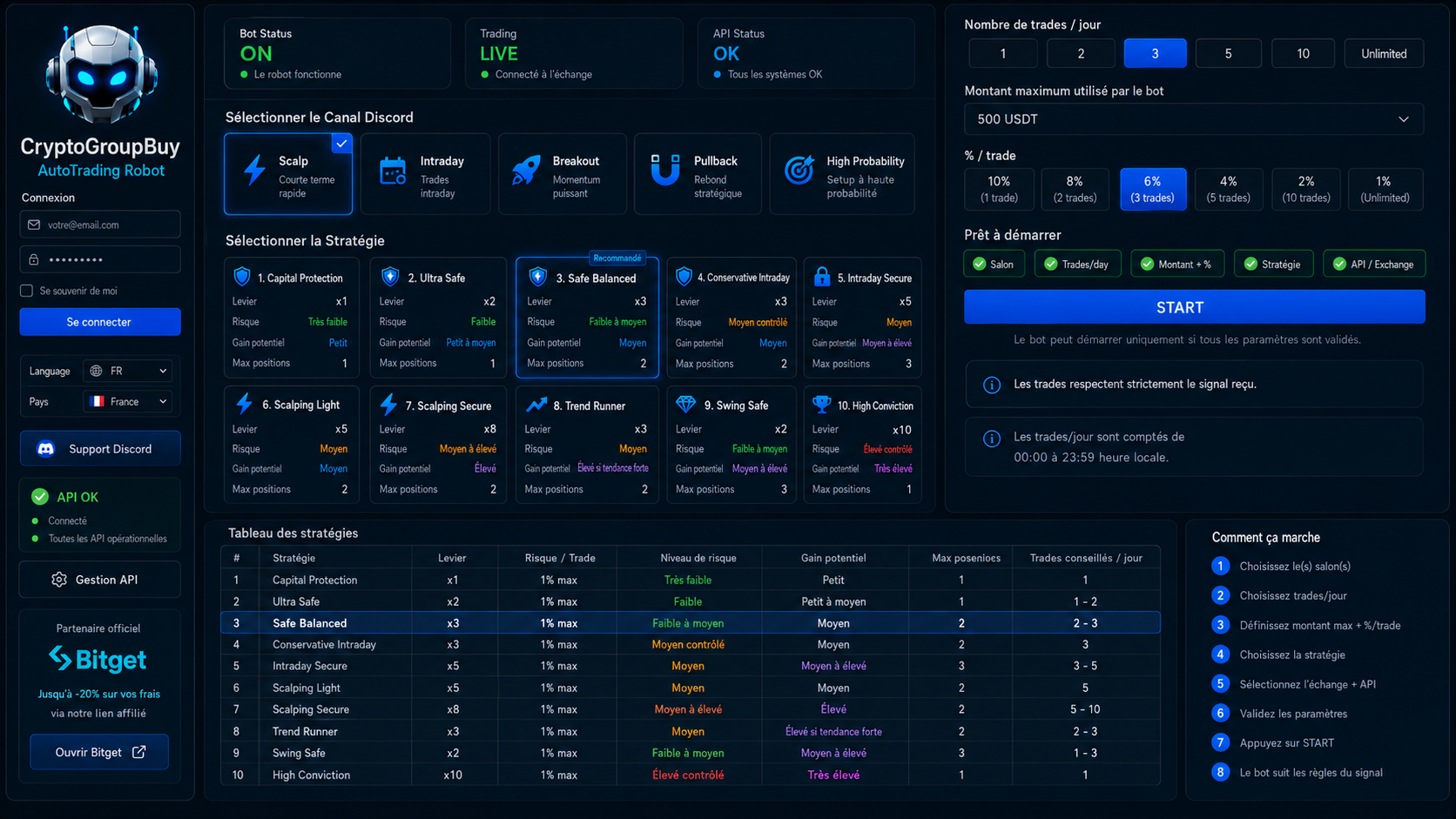
Task: Click the Intraday calendar icon
Action: click(393, 171)
